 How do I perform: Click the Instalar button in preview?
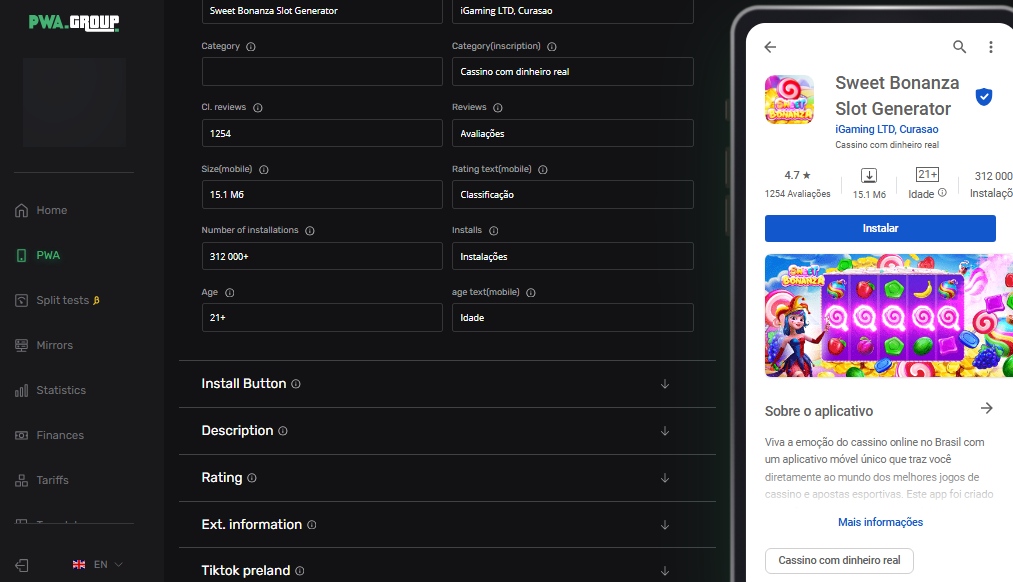pyautogui.click(x=880, y=229)
